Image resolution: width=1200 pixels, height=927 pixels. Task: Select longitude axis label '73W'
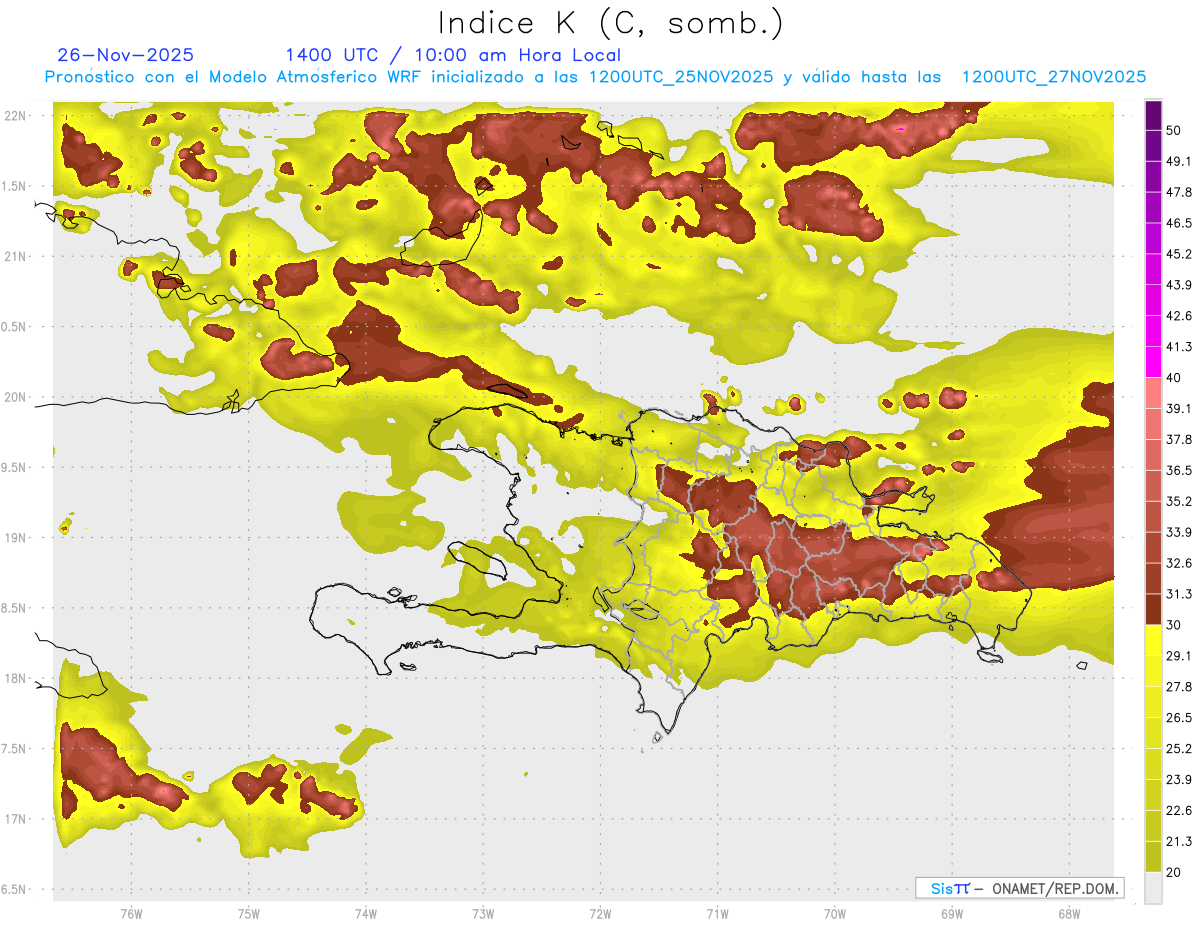click(x=483, y=914)
